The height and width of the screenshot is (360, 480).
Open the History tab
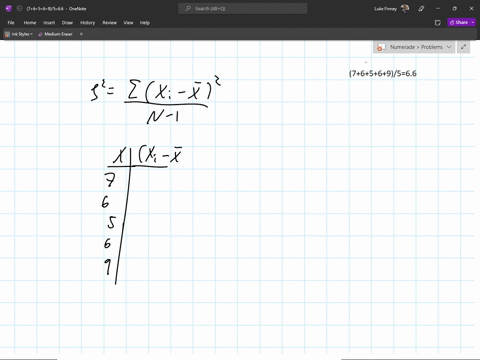tap(88, 23)
